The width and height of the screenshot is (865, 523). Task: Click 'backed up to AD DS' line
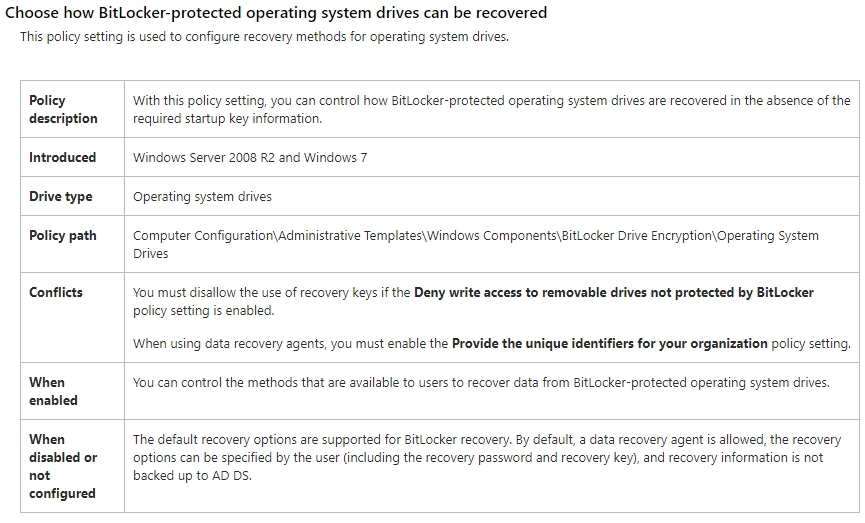point(192,476)
